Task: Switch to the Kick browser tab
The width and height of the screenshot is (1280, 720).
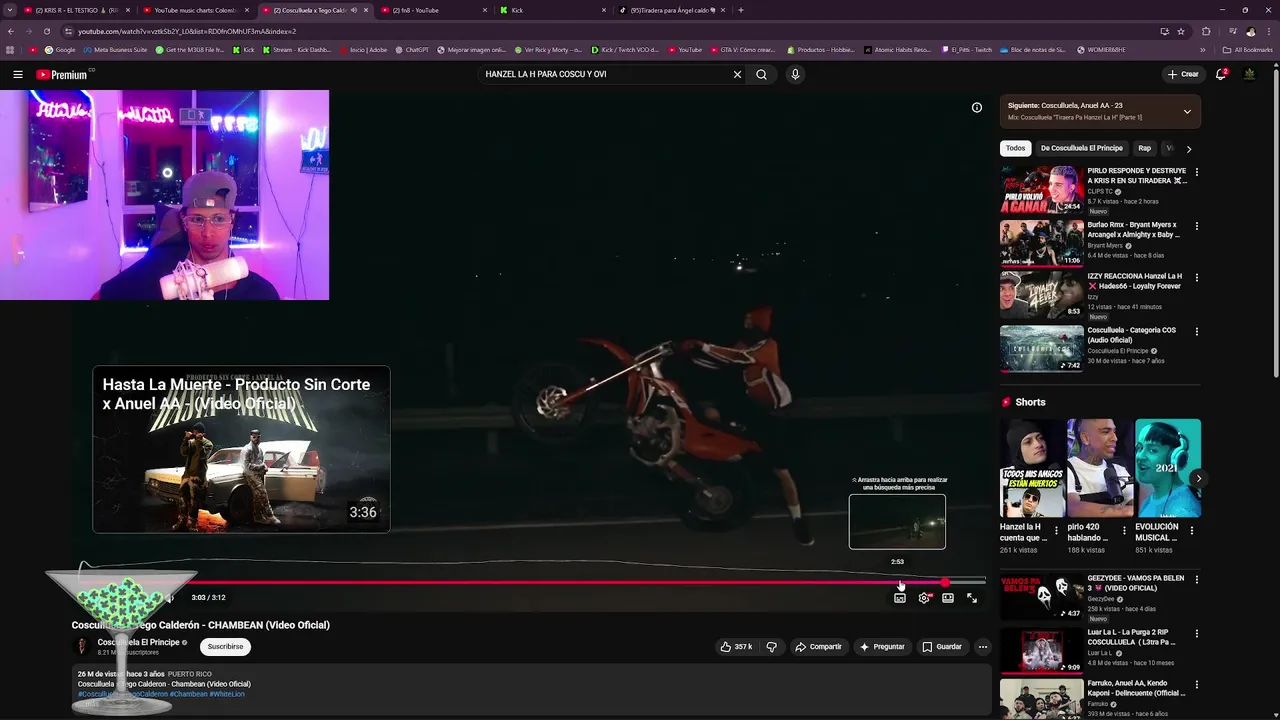Action: 553,10
